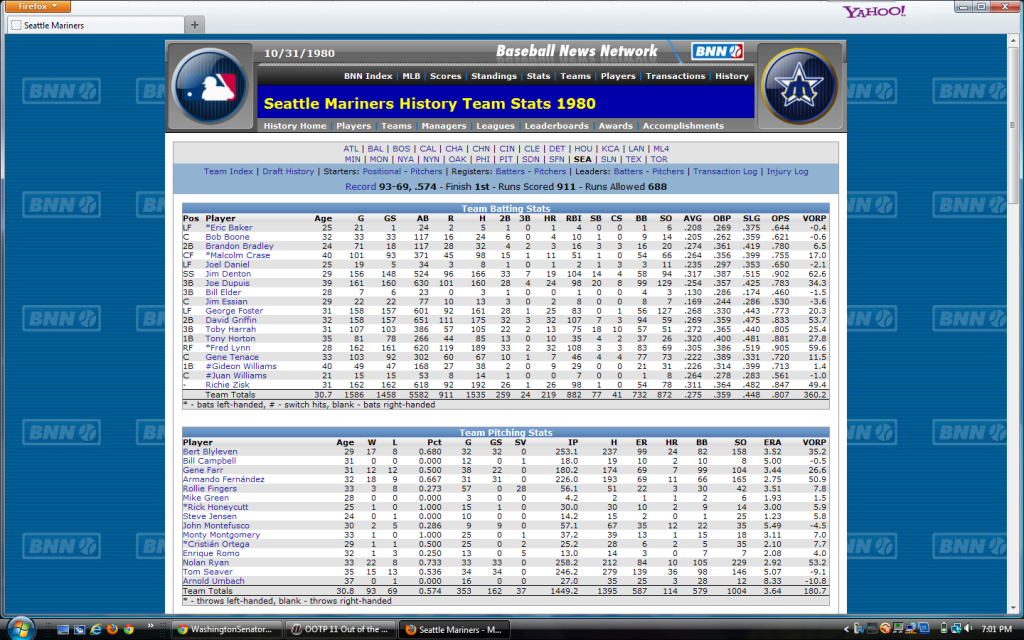Open George Foster's player page
The width and height of the screenshot is (1024, 640).
pyautogui.click(x=234, y=312)
